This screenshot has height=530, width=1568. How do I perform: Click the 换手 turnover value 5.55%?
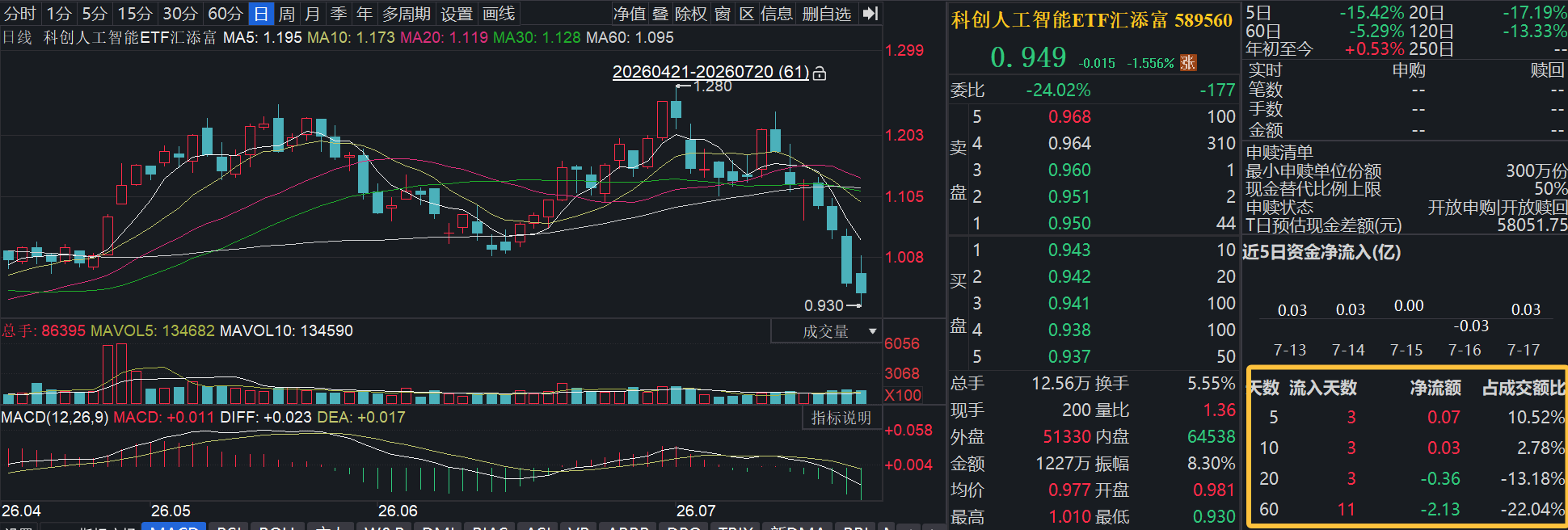[1211, 384]
